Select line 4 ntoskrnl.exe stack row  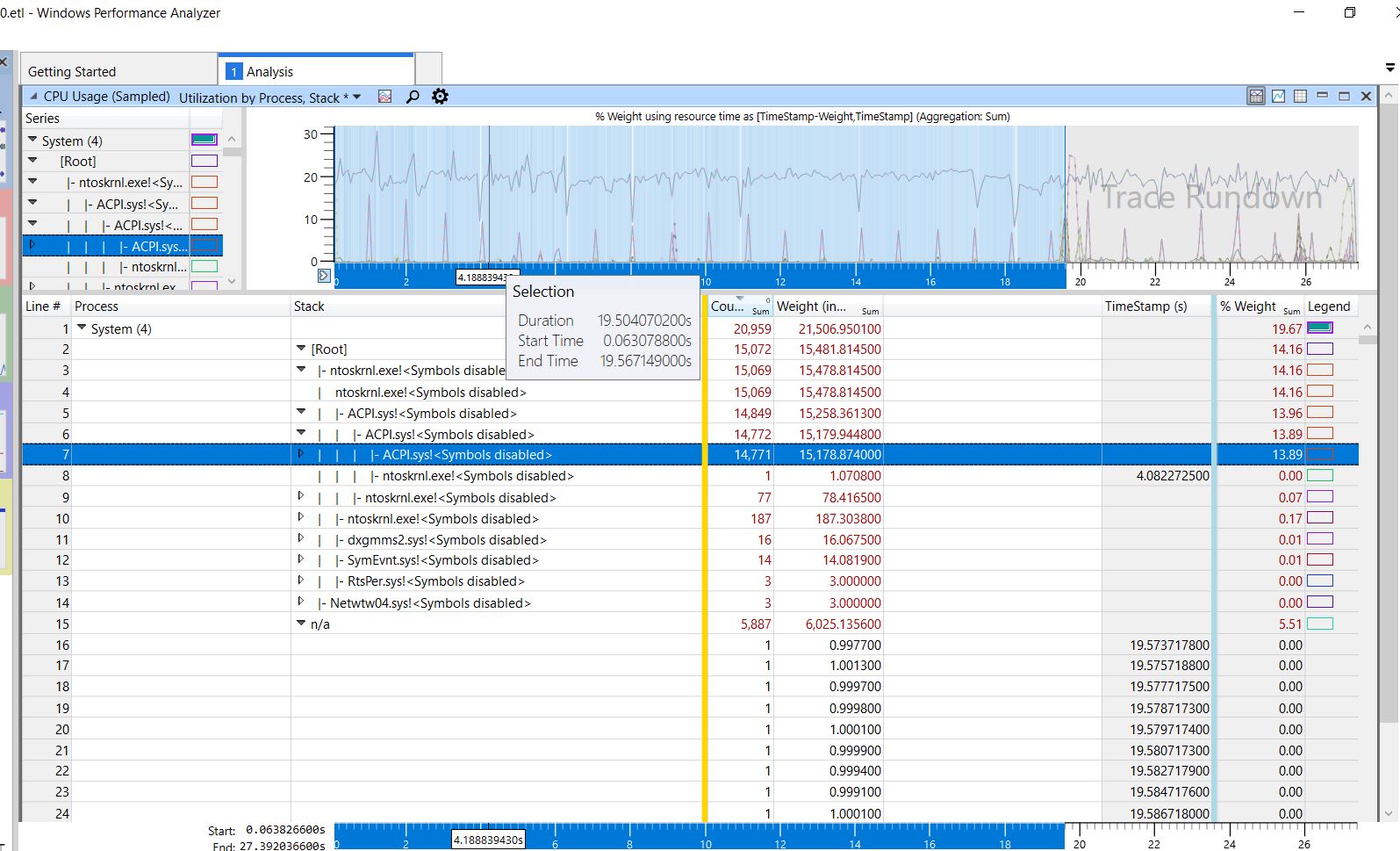pos(430,392)
